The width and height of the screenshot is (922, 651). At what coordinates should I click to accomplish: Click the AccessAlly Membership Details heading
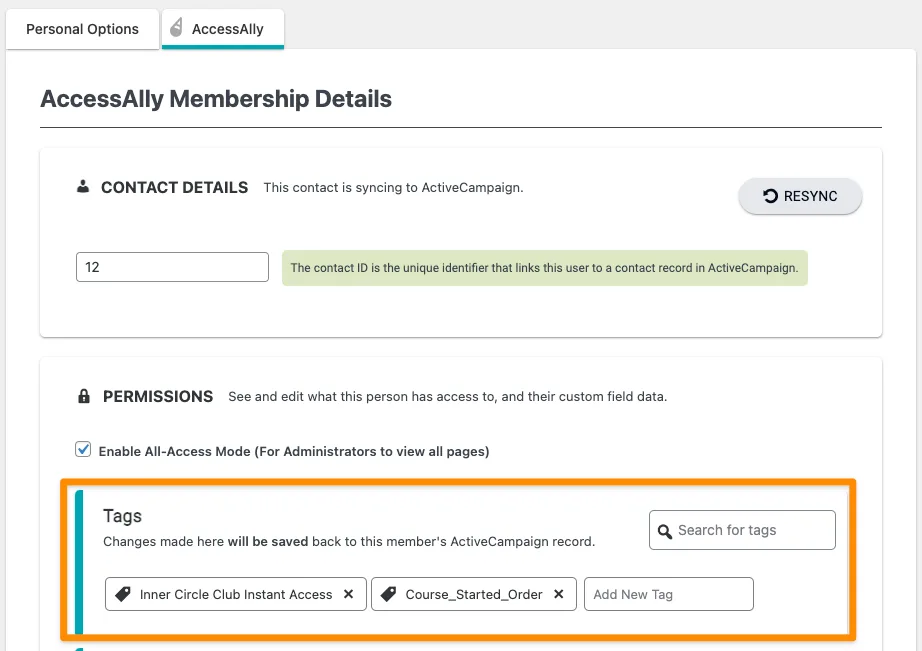[x=216, y=99]
